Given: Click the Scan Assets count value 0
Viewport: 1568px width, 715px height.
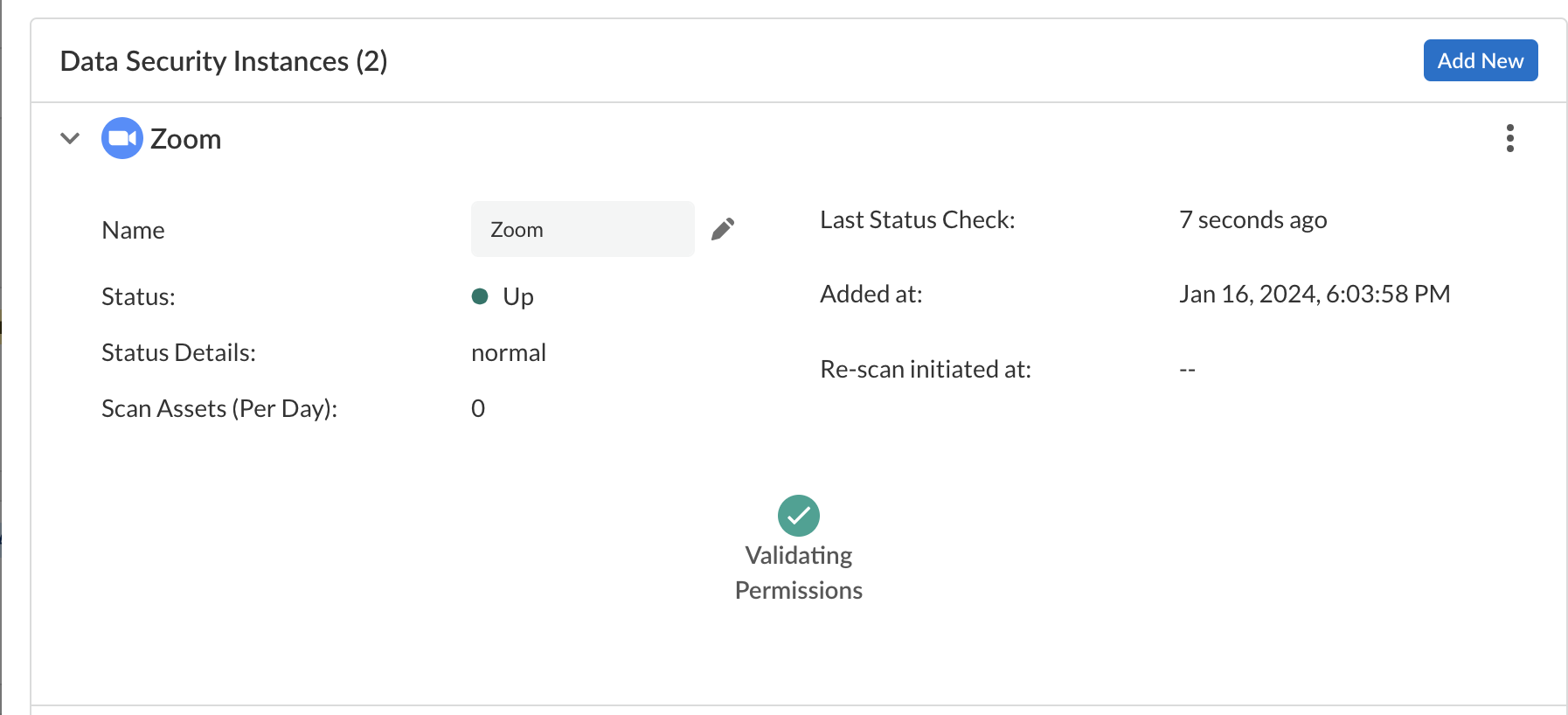Looking at the screenshot, I should 478,408.
